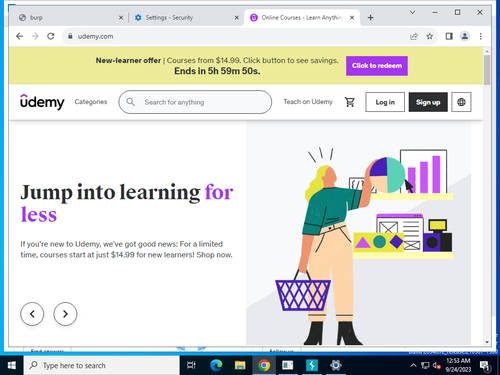Switch to the burp tab
The width and height of the screenshot is (500, 375).
70,18
